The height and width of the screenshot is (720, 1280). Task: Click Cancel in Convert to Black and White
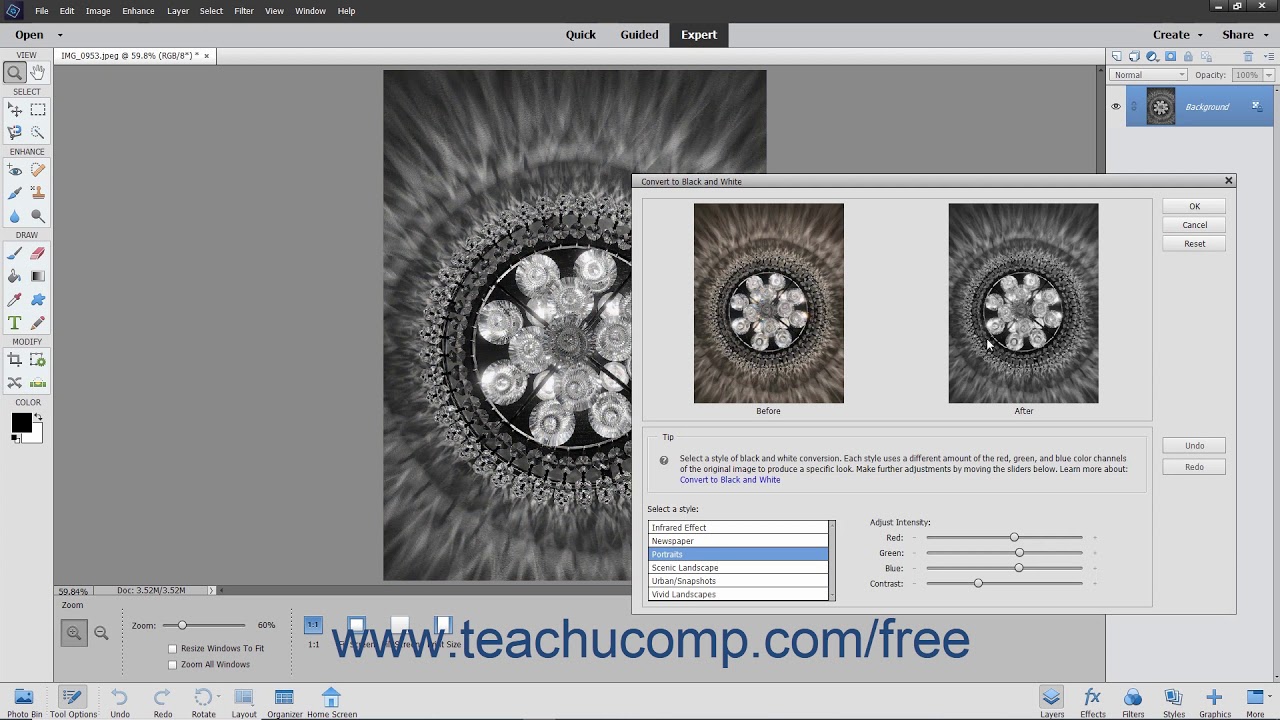(x=1194, y=225)
